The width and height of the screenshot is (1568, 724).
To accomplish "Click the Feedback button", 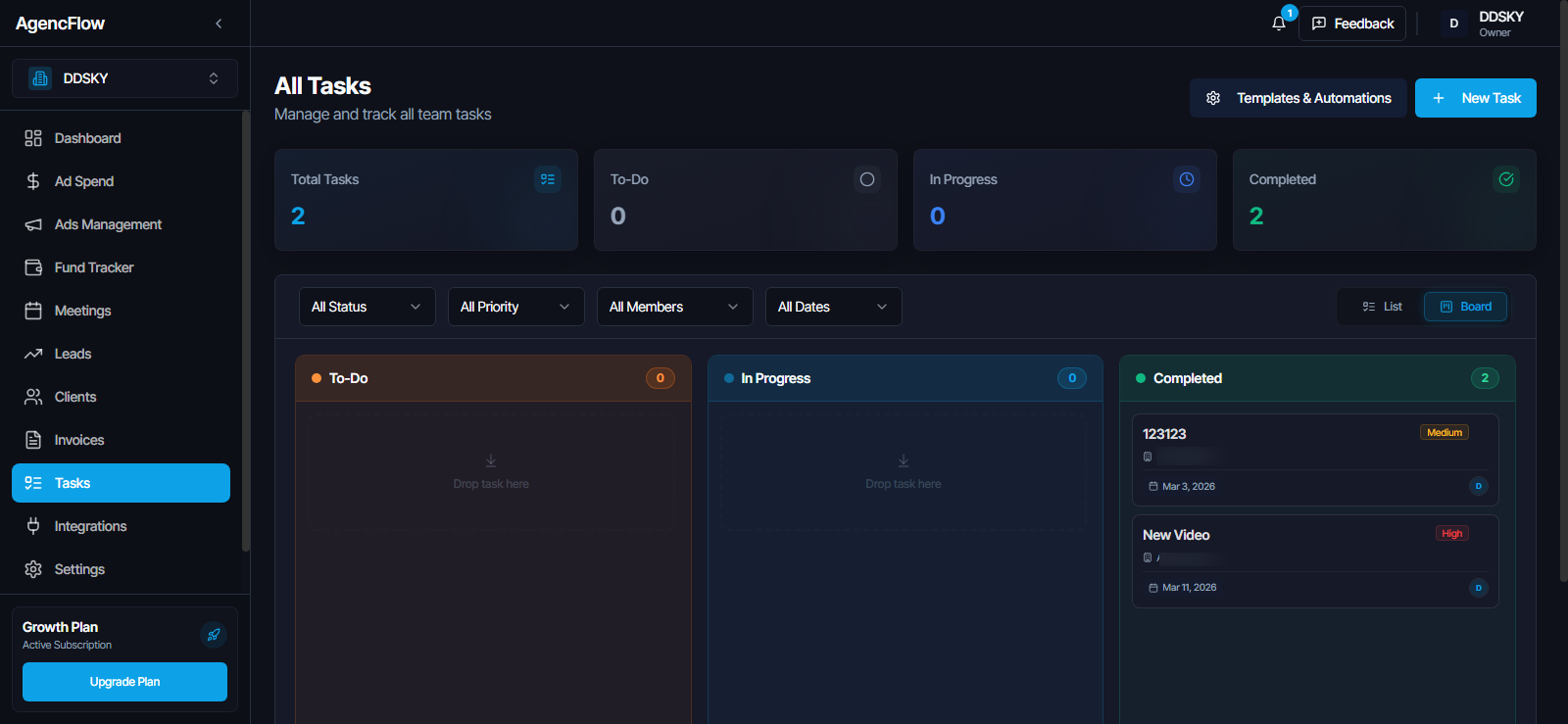I will tap(1352, 24).
